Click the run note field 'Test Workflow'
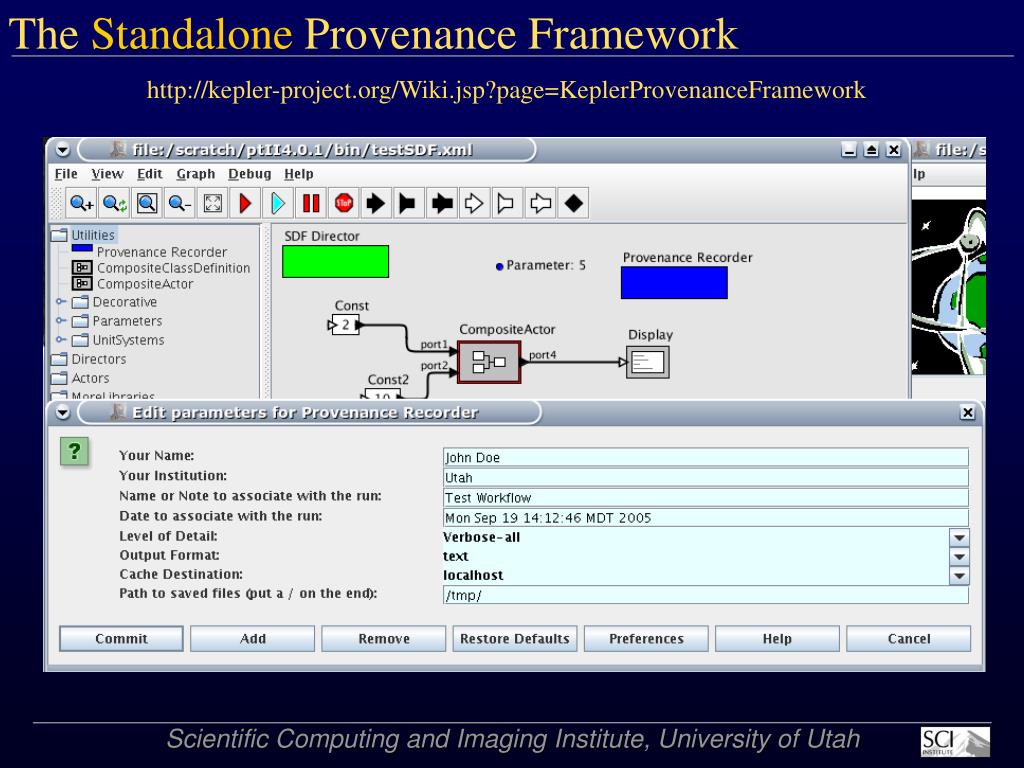The image size is (1024, 768). (705, 498)
